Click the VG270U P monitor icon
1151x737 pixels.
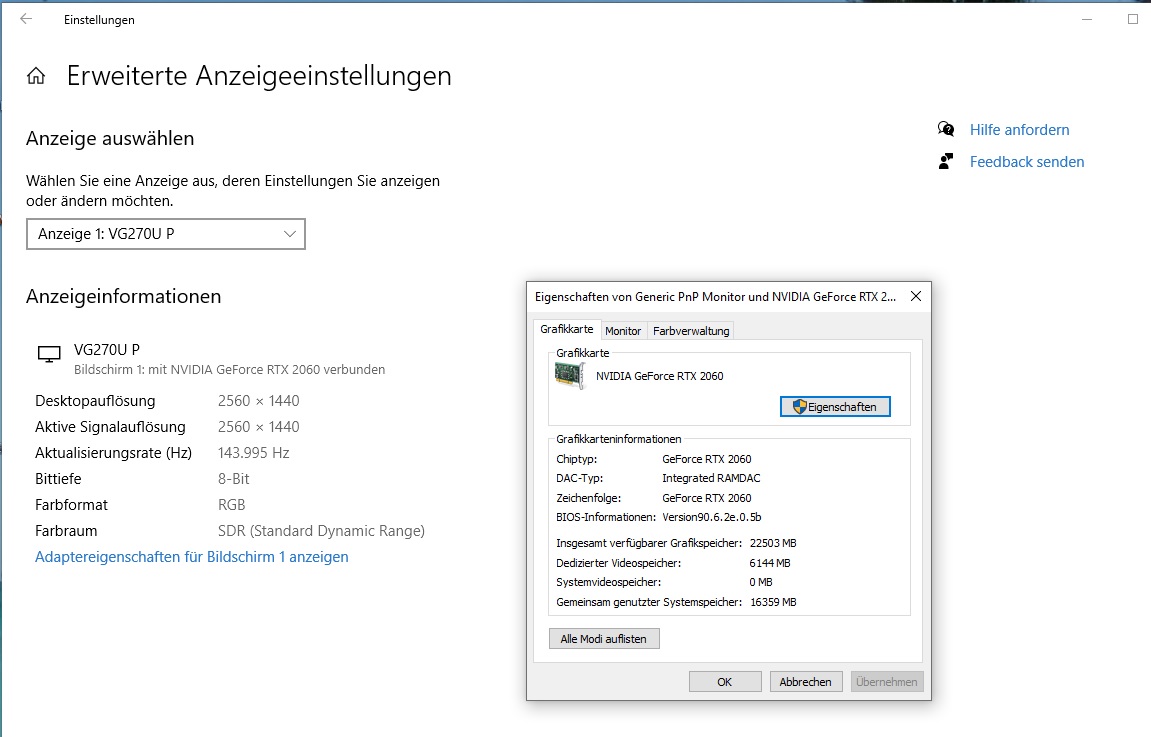(49, 355)
